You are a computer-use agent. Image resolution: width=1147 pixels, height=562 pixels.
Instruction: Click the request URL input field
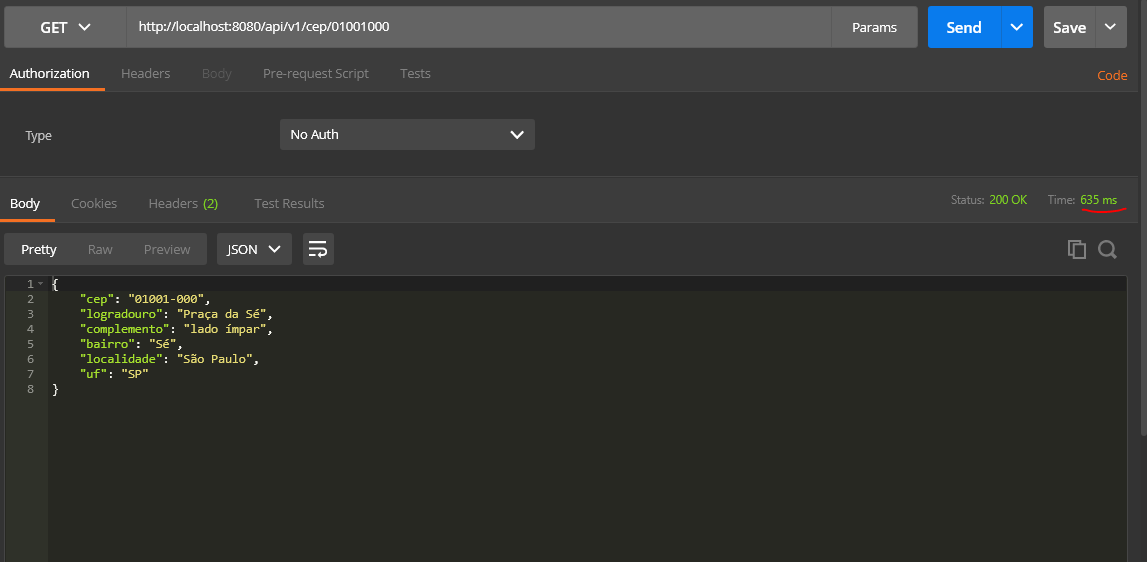[478, 27]
